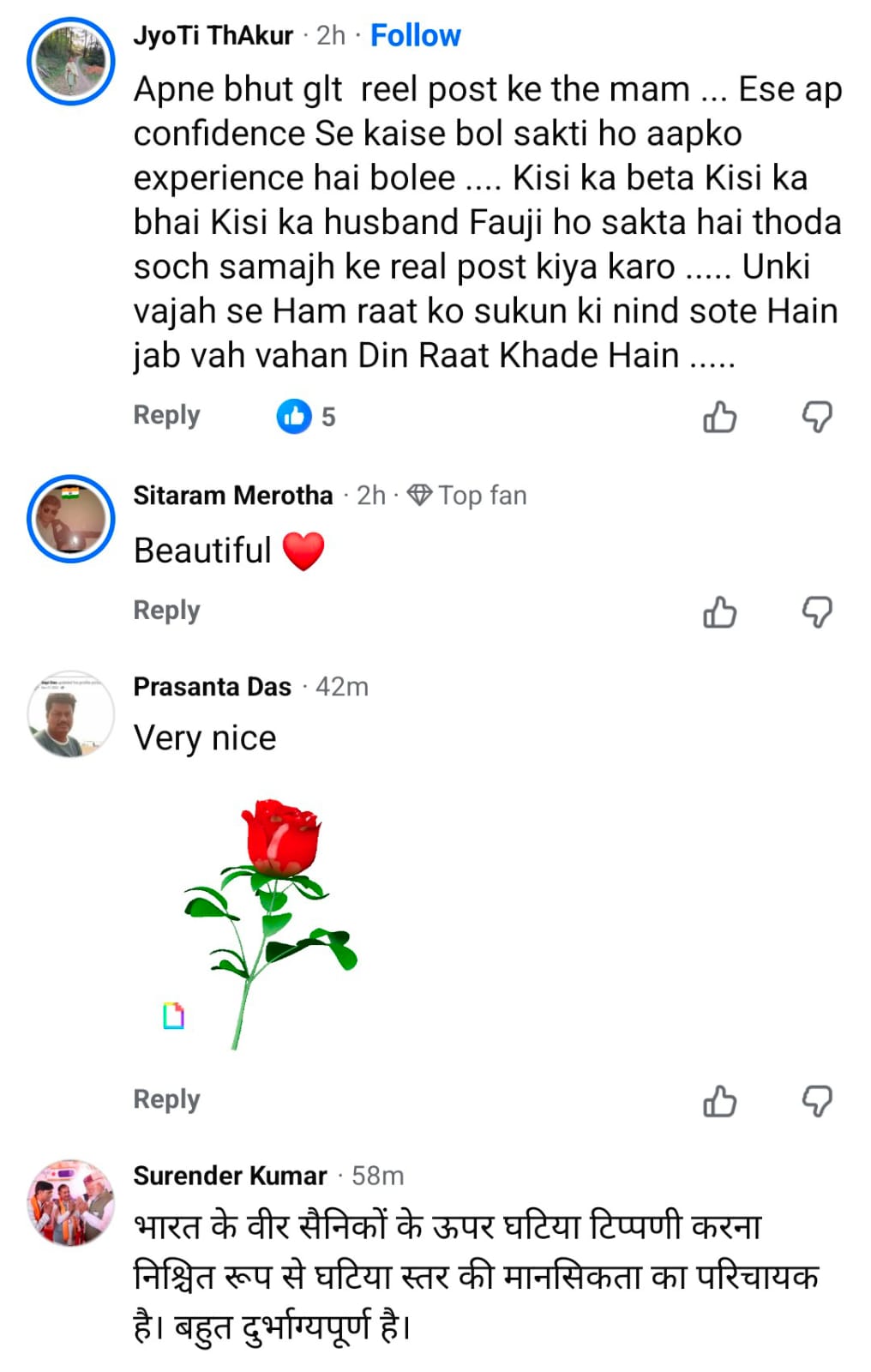The width and height of the screenshot is (871, 1372).
Task: Dislike Prasanta Das's rose comment
Action: (x=817, y=1101)
